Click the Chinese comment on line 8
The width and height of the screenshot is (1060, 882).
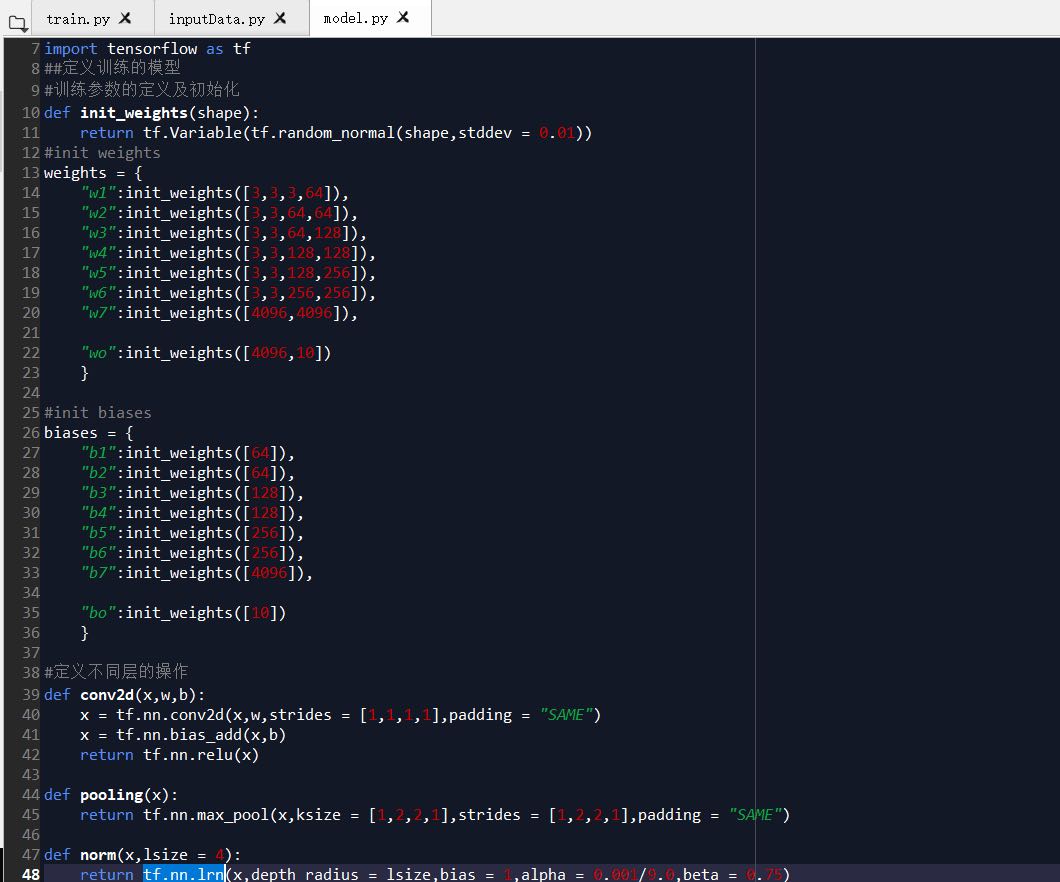coord(112,68)
